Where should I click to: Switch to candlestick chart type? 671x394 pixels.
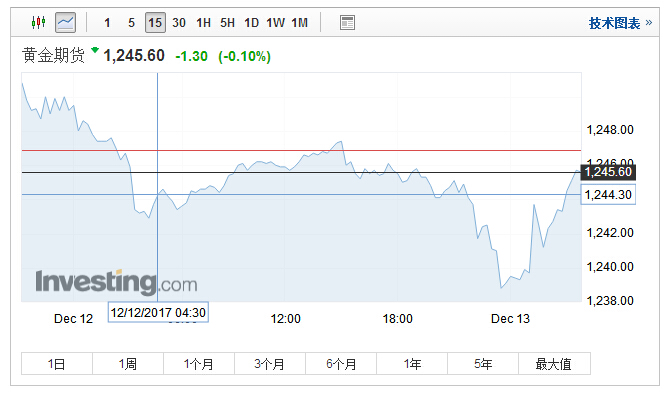[x=39, y=22]
